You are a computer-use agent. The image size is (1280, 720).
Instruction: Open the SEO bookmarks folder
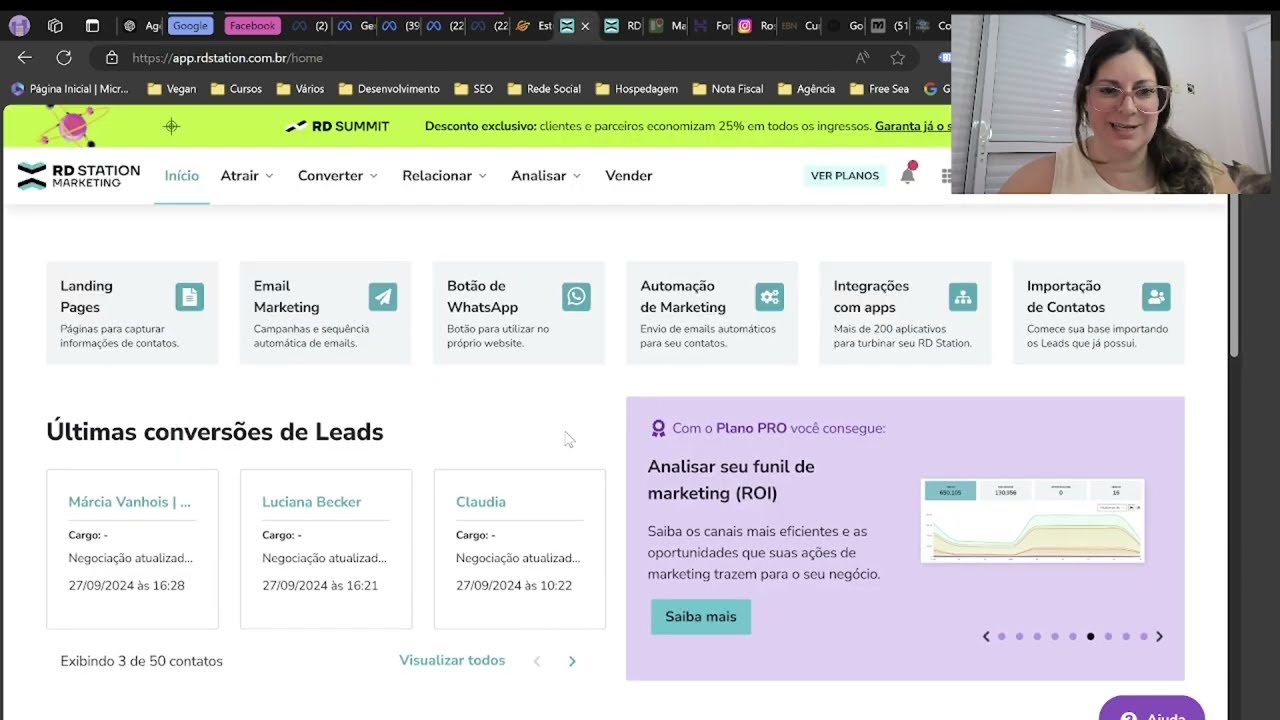473,89
